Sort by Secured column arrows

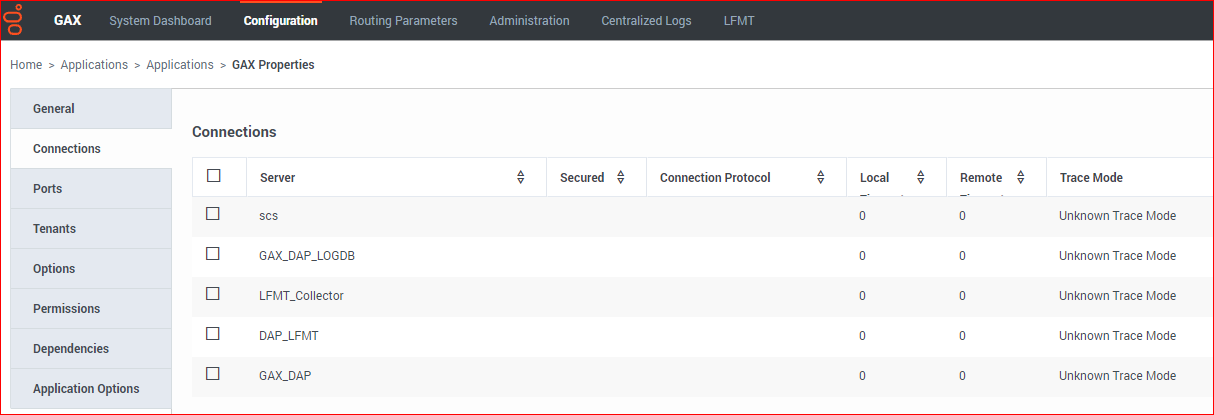[x=621, y=177]
